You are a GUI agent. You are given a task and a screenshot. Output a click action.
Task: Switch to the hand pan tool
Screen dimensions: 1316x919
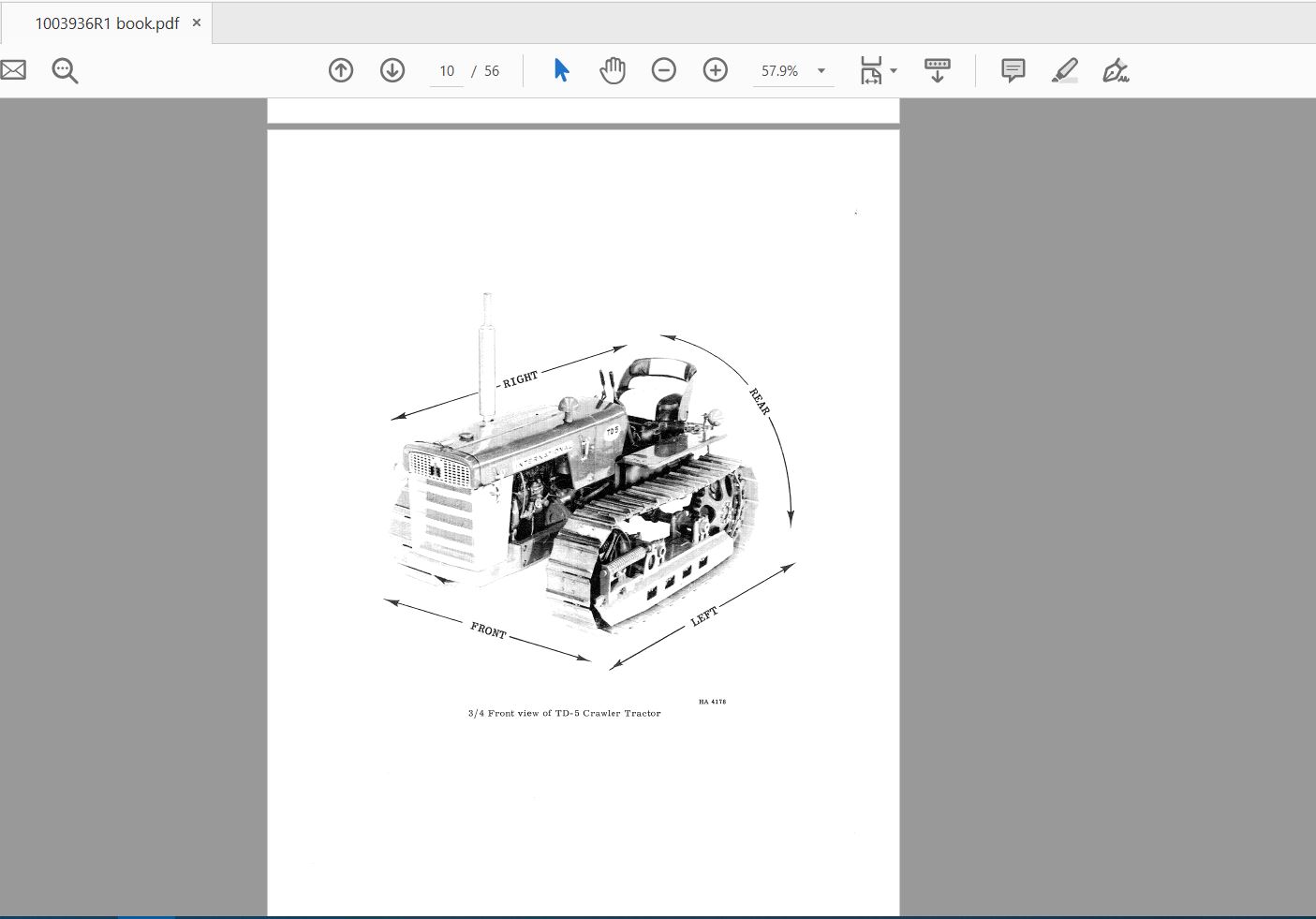[613, 70]
